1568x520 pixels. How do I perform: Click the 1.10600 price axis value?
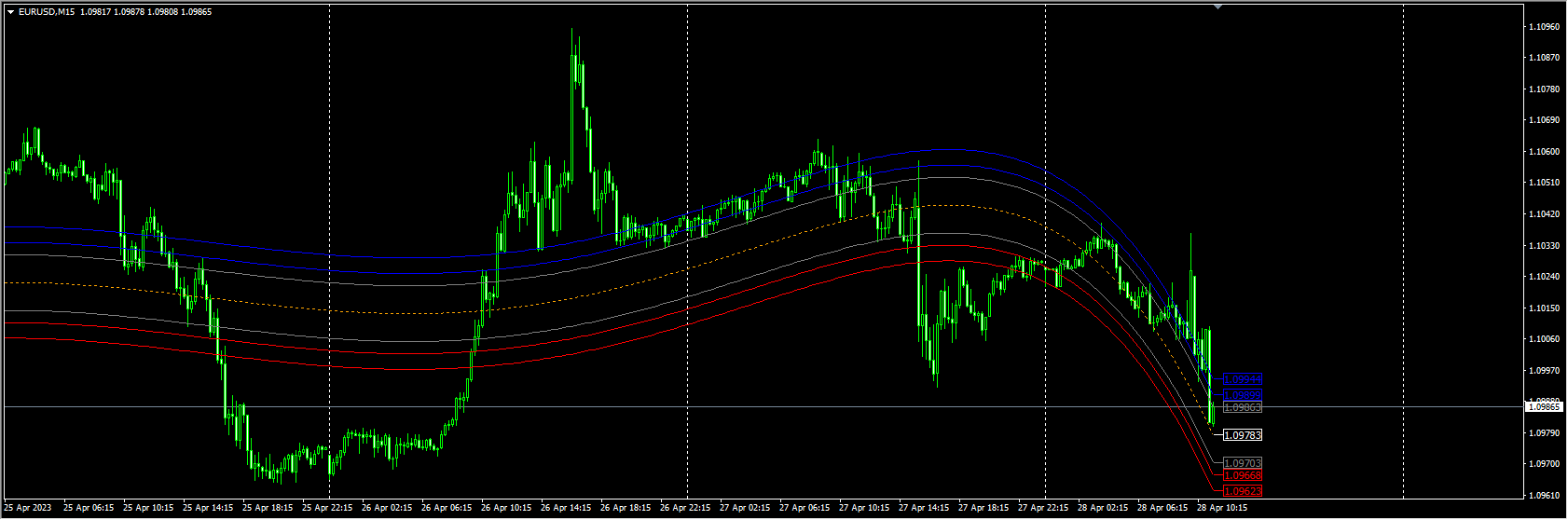pyautogui.click(x=1545, y=152)
